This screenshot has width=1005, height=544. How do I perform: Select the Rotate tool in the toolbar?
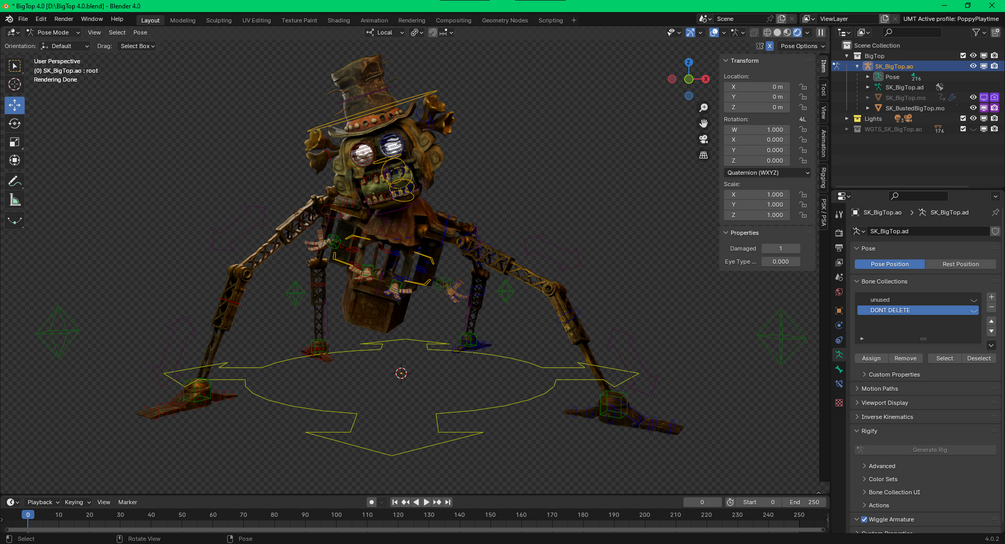pyautogui.click(x=15, y=124)
